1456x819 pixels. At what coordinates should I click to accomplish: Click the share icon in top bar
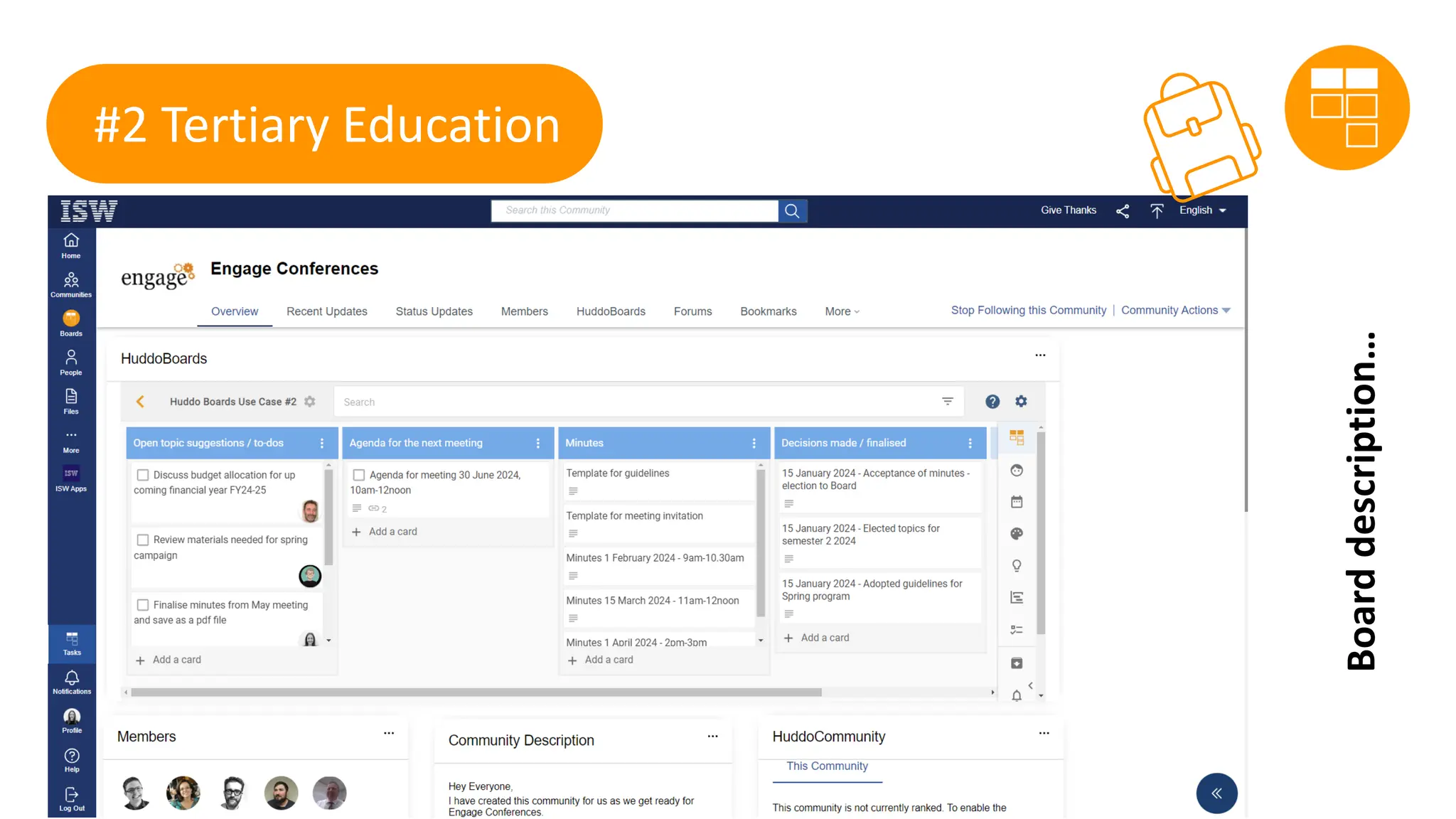click(x=1123, y=211)
